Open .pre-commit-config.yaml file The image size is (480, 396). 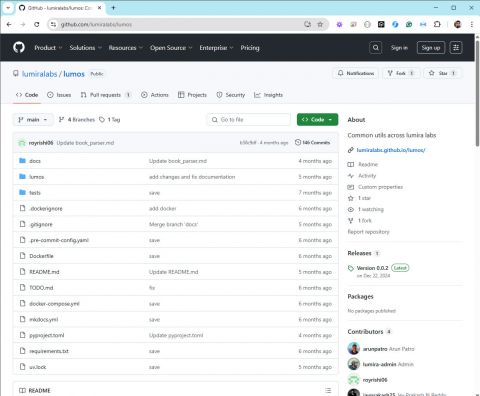click(59, 240)
